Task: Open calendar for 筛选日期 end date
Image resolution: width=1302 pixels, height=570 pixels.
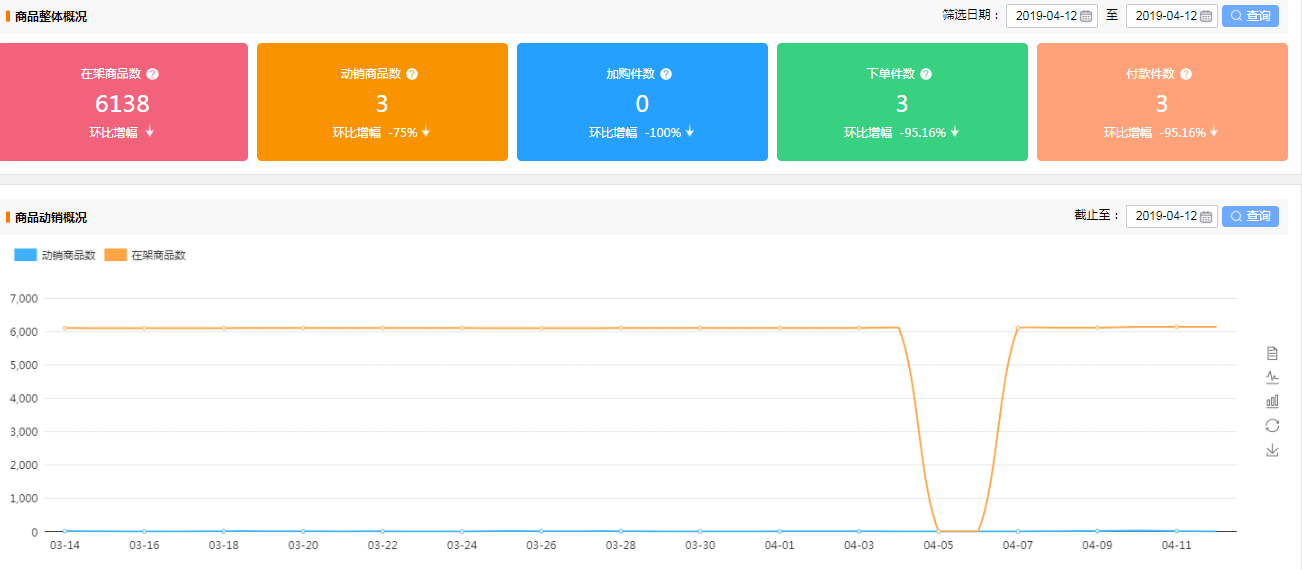Action: [1206, 16]
